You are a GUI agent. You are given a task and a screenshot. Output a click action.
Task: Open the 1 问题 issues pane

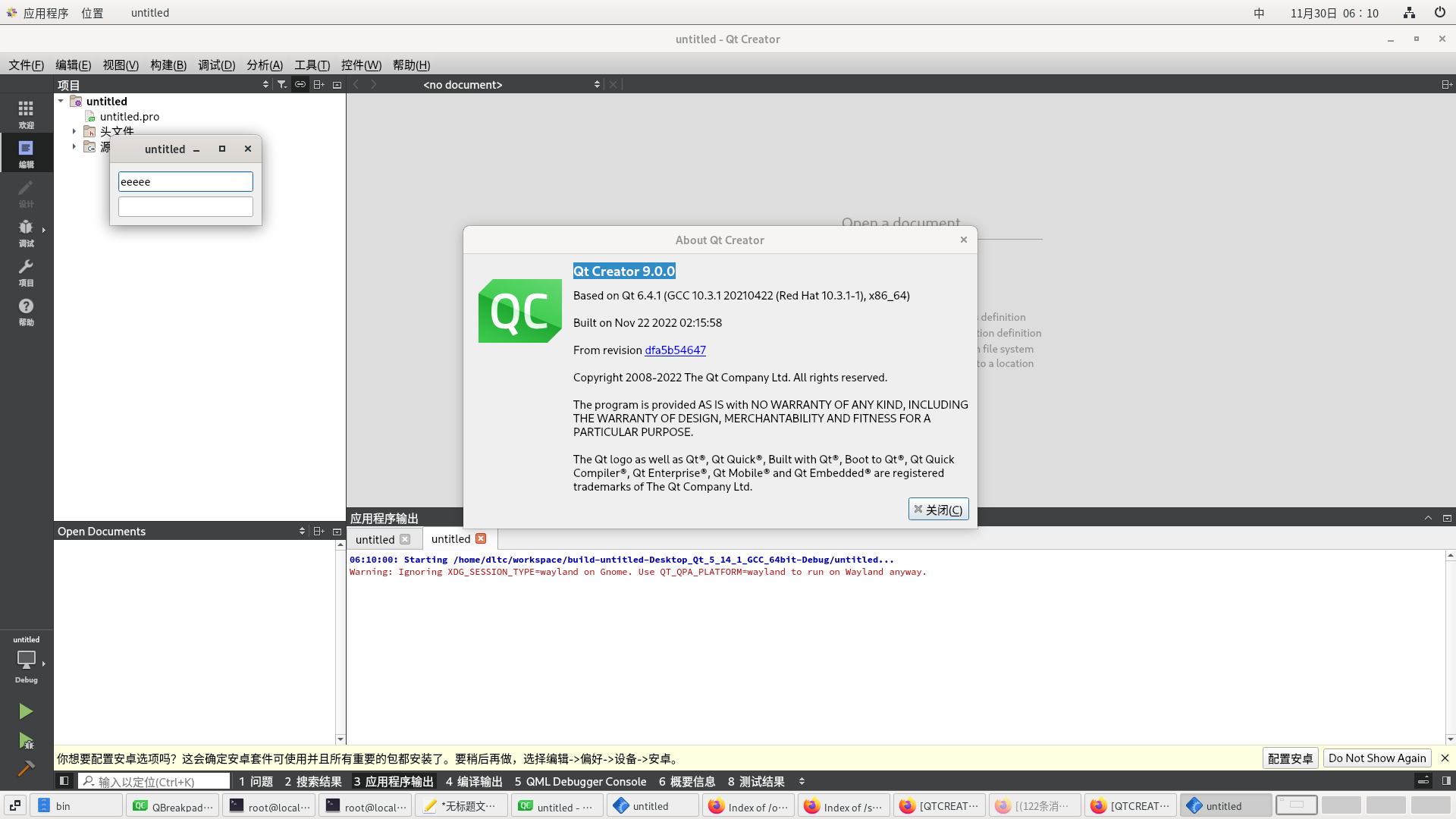pos(256,781)
